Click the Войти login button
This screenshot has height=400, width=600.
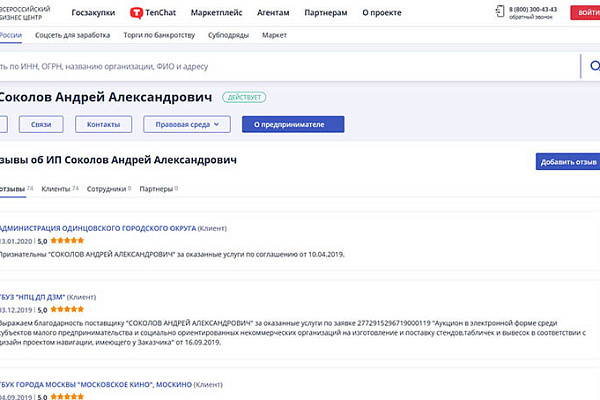[586, 13]
